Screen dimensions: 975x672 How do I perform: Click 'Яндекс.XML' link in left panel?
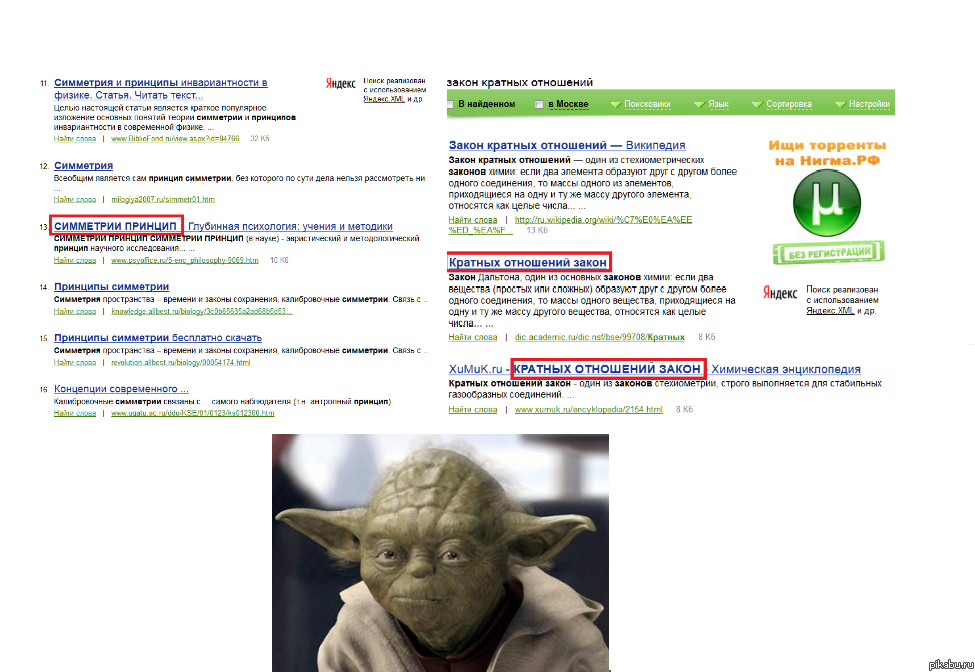[x=384, y=99]
